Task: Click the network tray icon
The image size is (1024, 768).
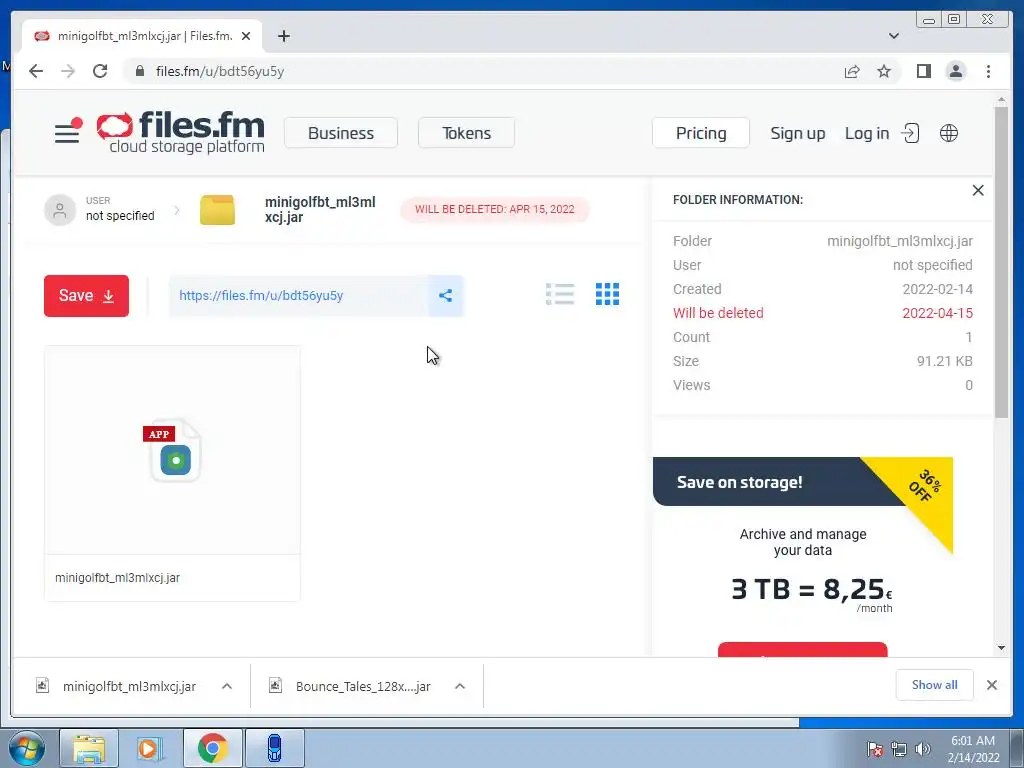Action: (899, 749)
